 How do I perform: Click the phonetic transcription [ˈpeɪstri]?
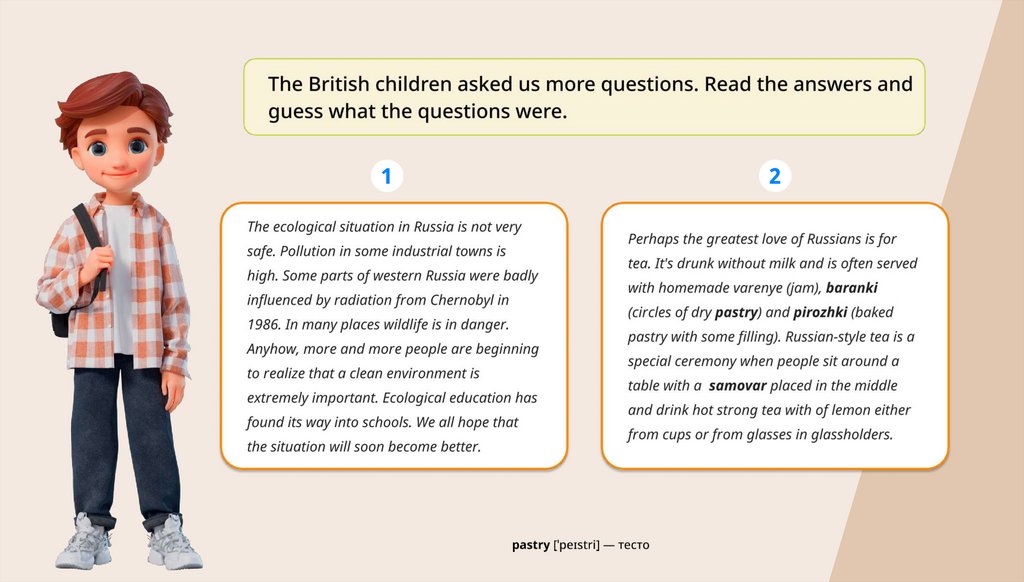pos(576,545)
